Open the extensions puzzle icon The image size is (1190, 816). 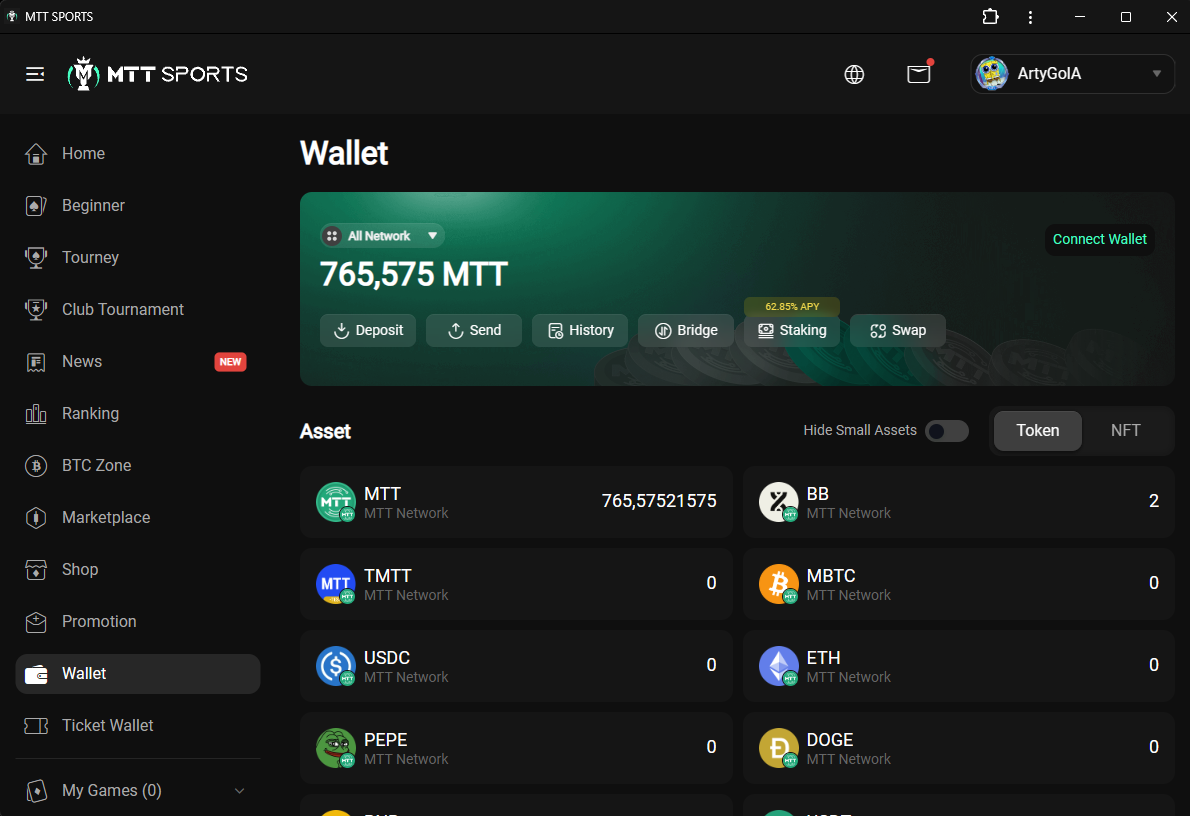(x=990, y=17)
